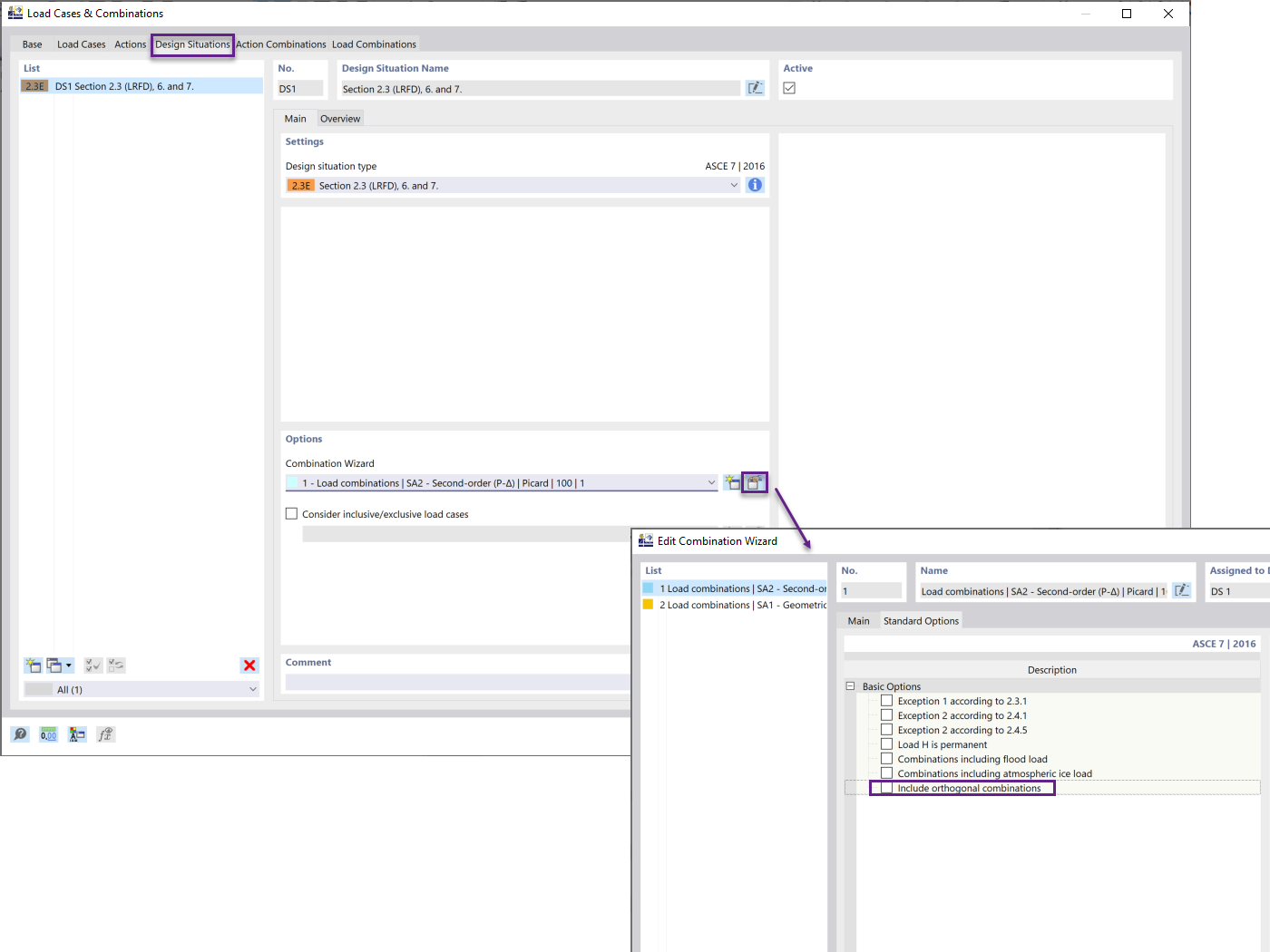Open the Main sub-tab of the design situation
The width and height of the screenshot is (1270, 952).
click(x=295, y=119)
